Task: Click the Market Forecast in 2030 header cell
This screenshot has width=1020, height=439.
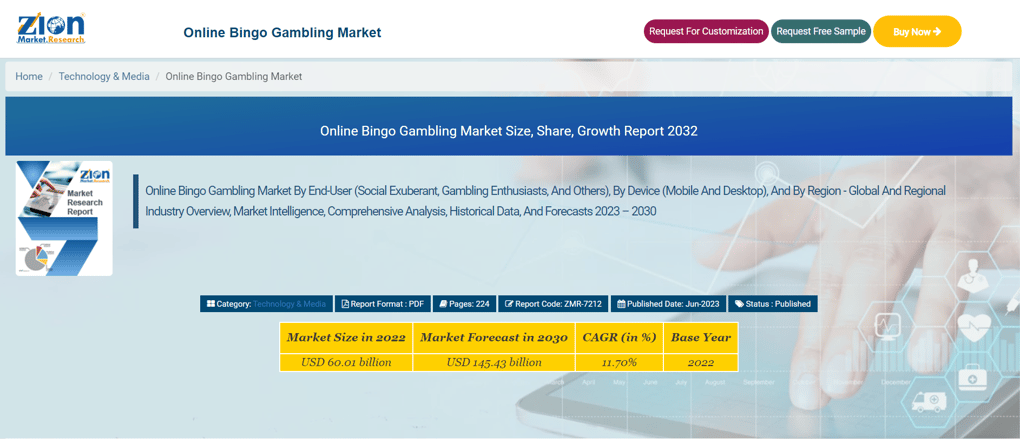Action: (494, 338)
